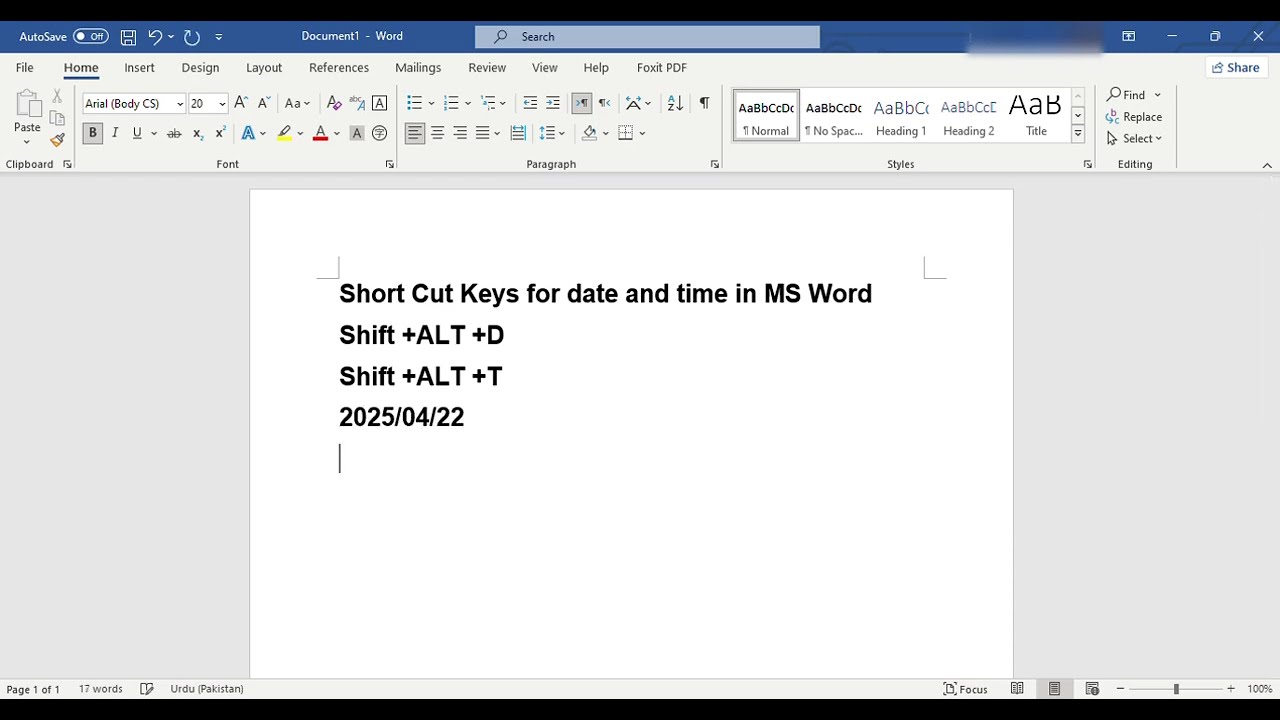The image size is (1280, 720).
Task: Decrease paragraph indent
Action: point(530,103)
